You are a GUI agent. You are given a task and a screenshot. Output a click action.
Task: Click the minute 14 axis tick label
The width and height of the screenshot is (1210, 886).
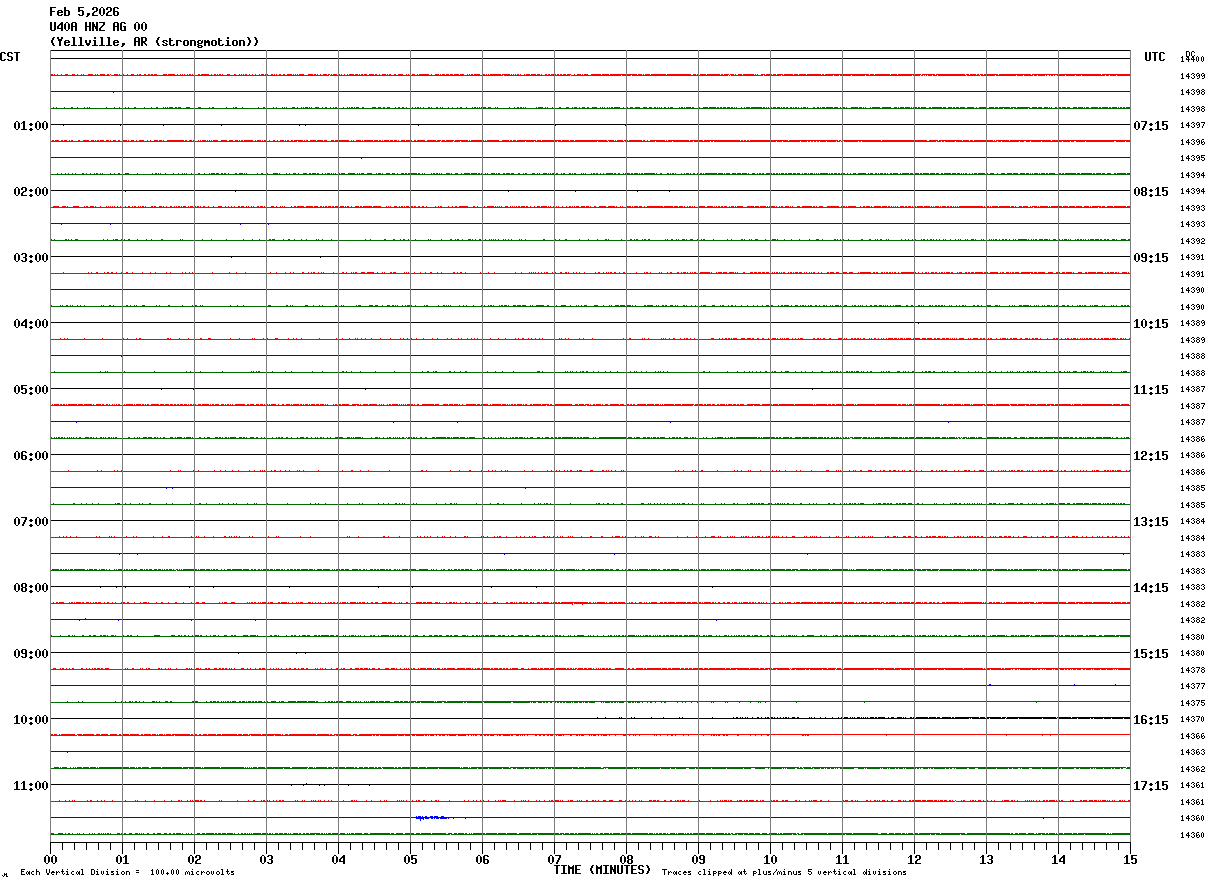[1059, 860]
